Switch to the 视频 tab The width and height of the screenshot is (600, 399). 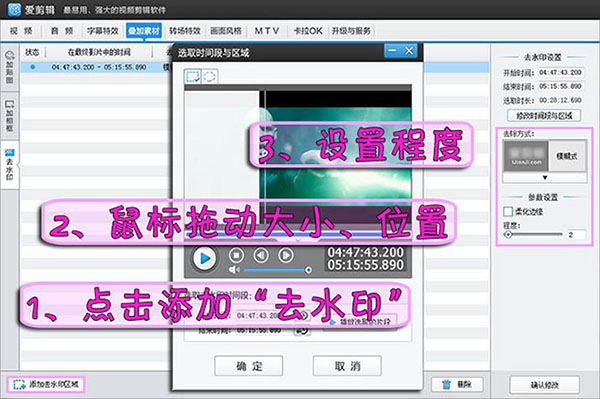click(x=21, y=31)
